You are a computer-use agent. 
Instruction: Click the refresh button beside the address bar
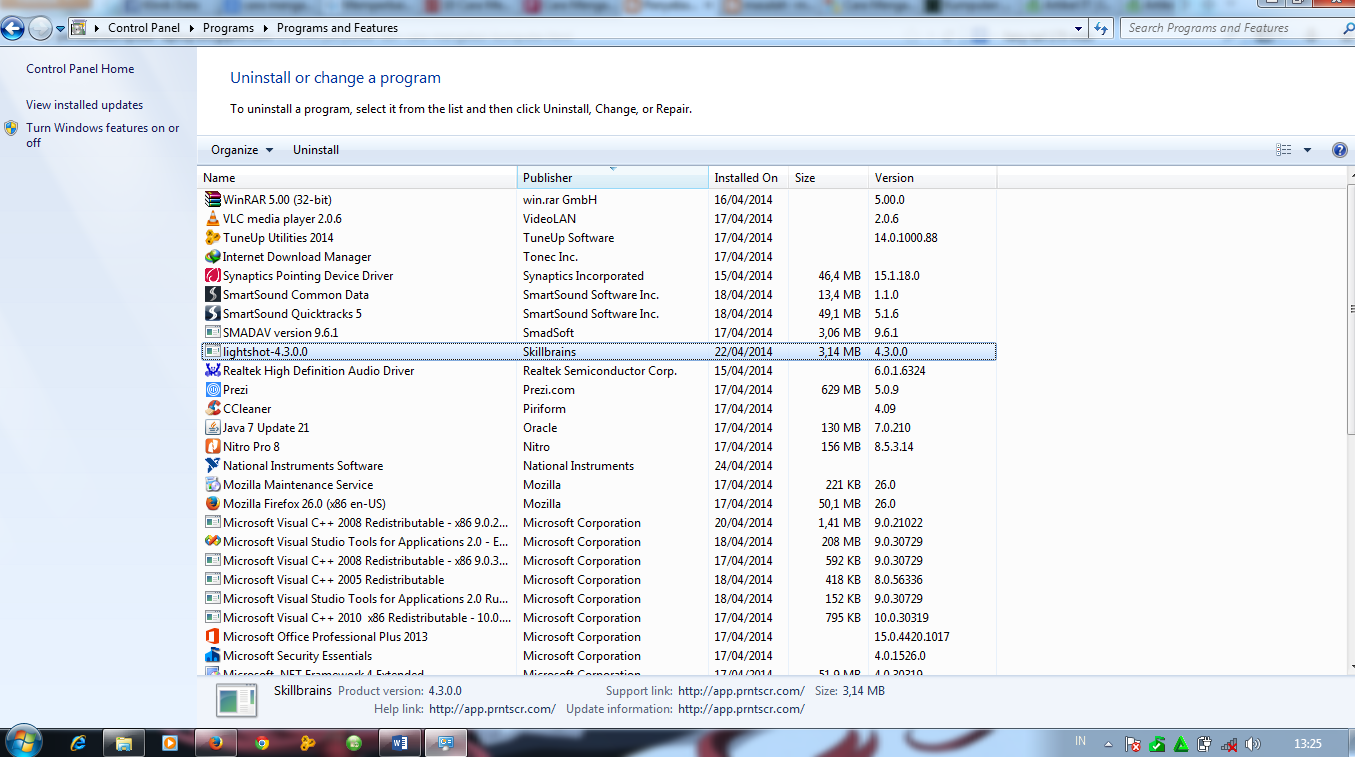tap(1102, 28)
